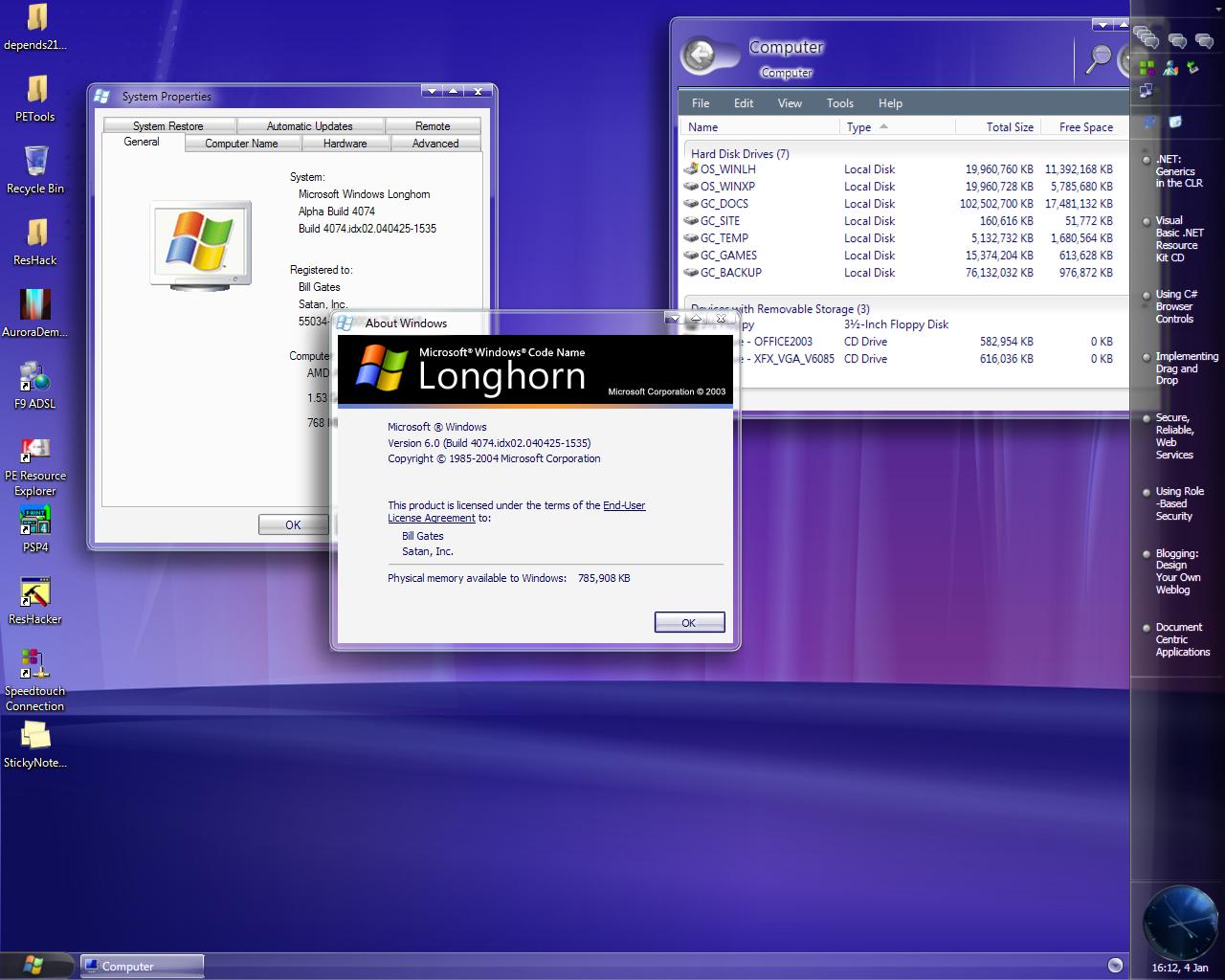Select the GC_GAMES local disk
The image size is (1225, 980).
(x=728, y=256)
